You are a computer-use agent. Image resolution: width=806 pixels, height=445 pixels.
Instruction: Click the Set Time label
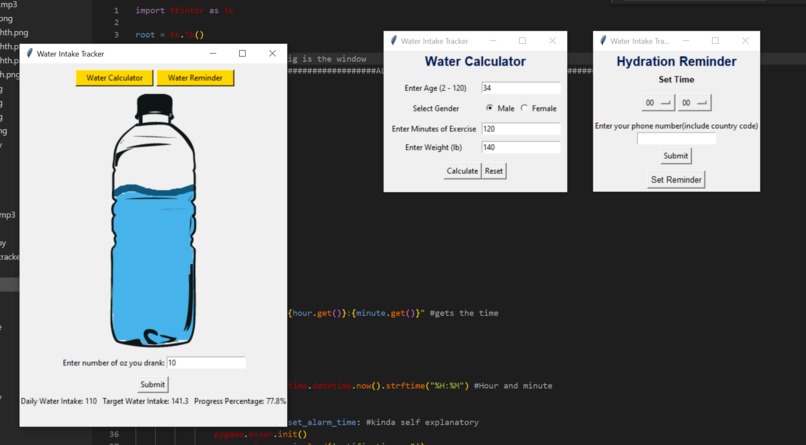(x=676, y=80)
